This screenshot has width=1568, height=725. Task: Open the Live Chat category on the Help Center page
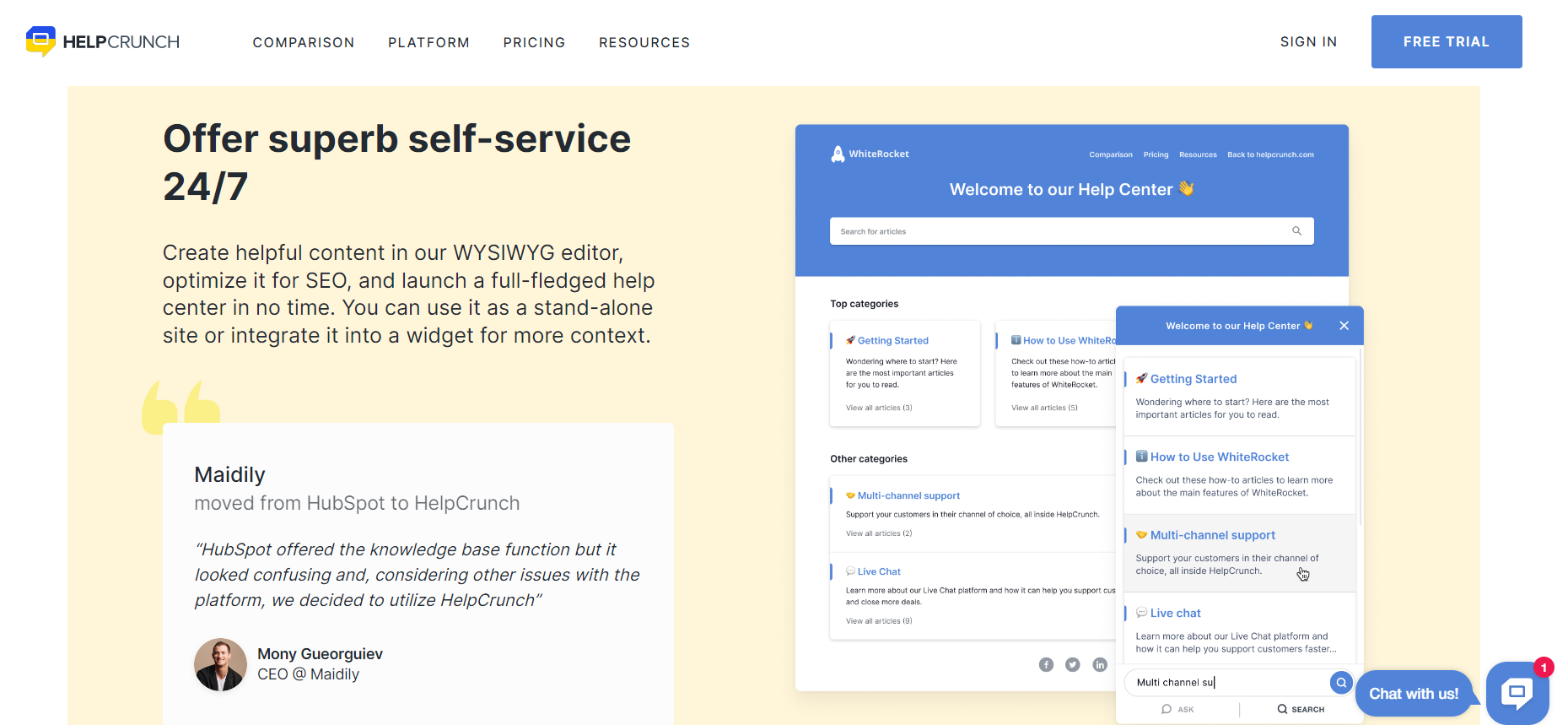point(879,571)
